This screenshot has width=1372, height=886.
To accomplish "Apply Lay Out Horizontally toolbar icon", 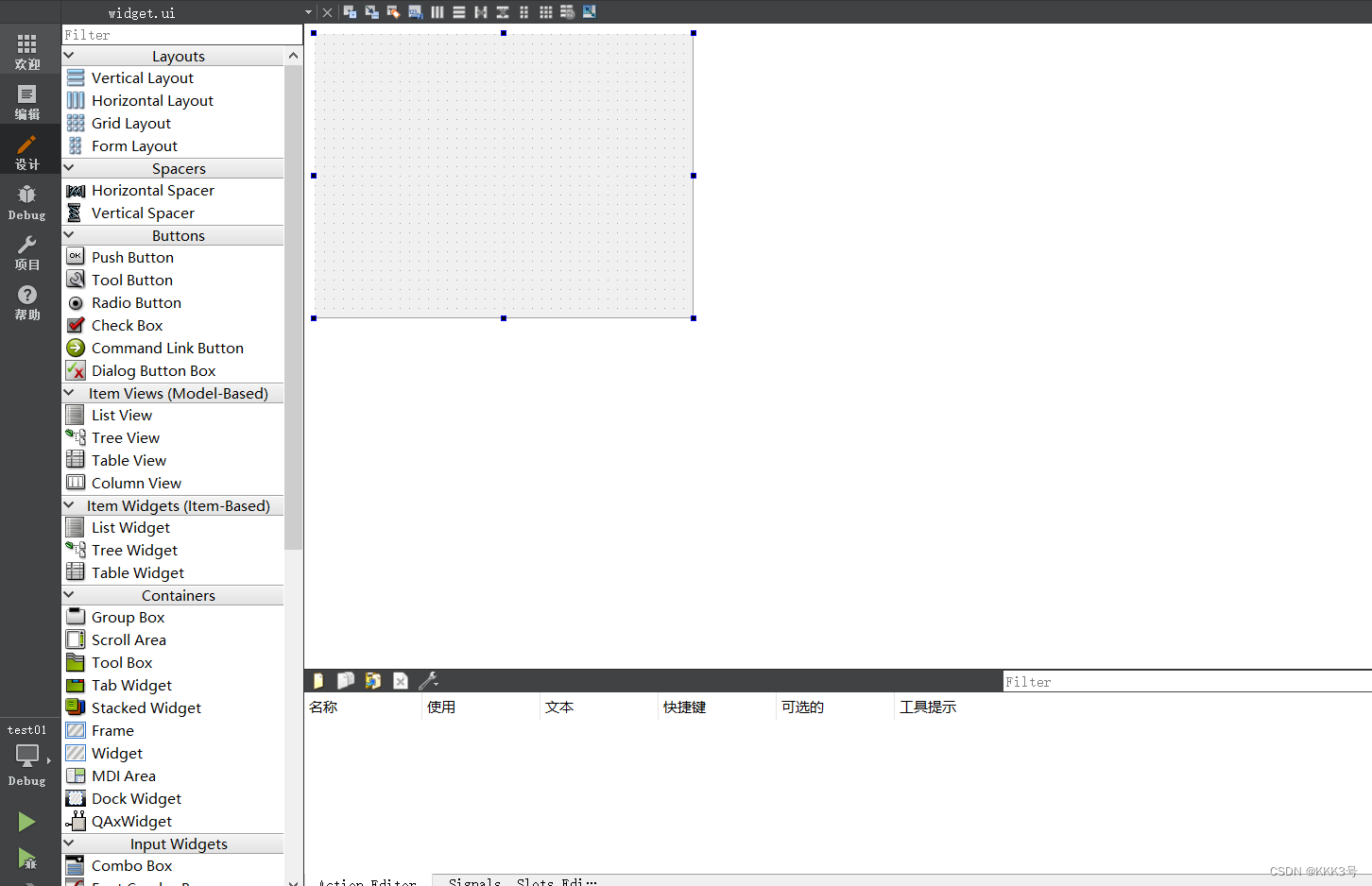I will click(437, 12).
